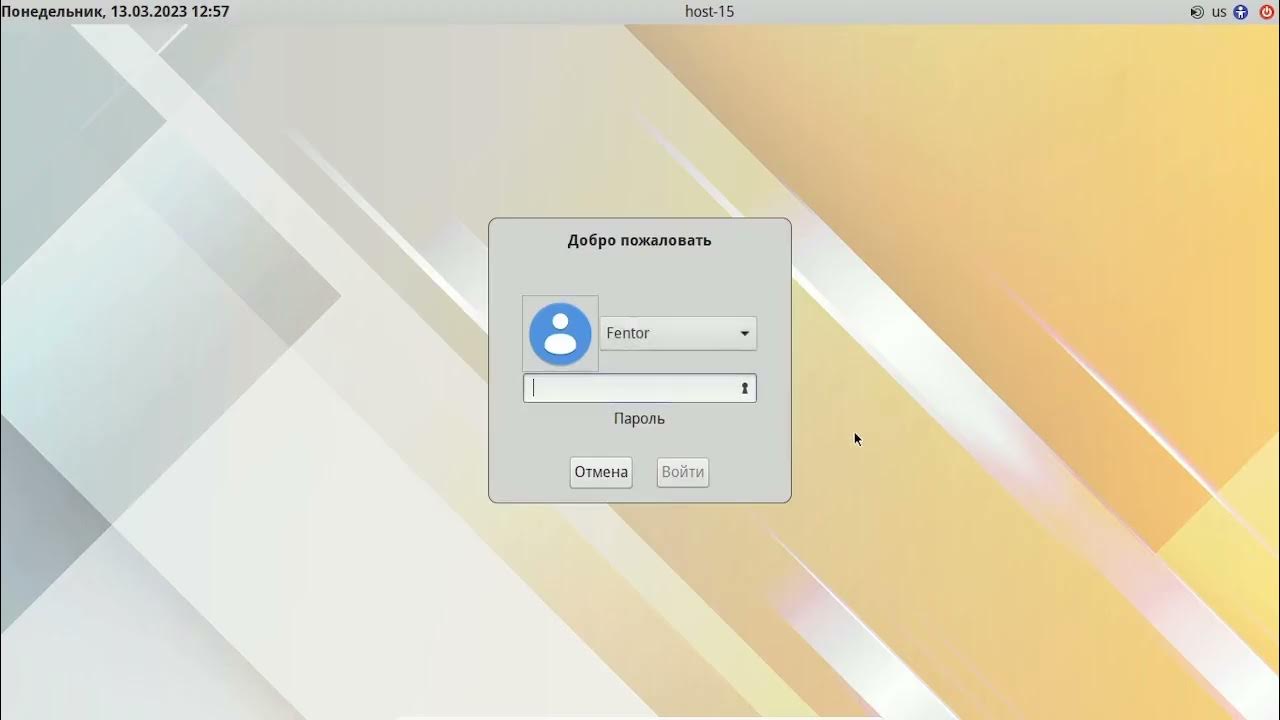The height and width of the screenshot is (720, 1280).
Task: Open the Fentor user dropdown
Action: pos(679,333)
